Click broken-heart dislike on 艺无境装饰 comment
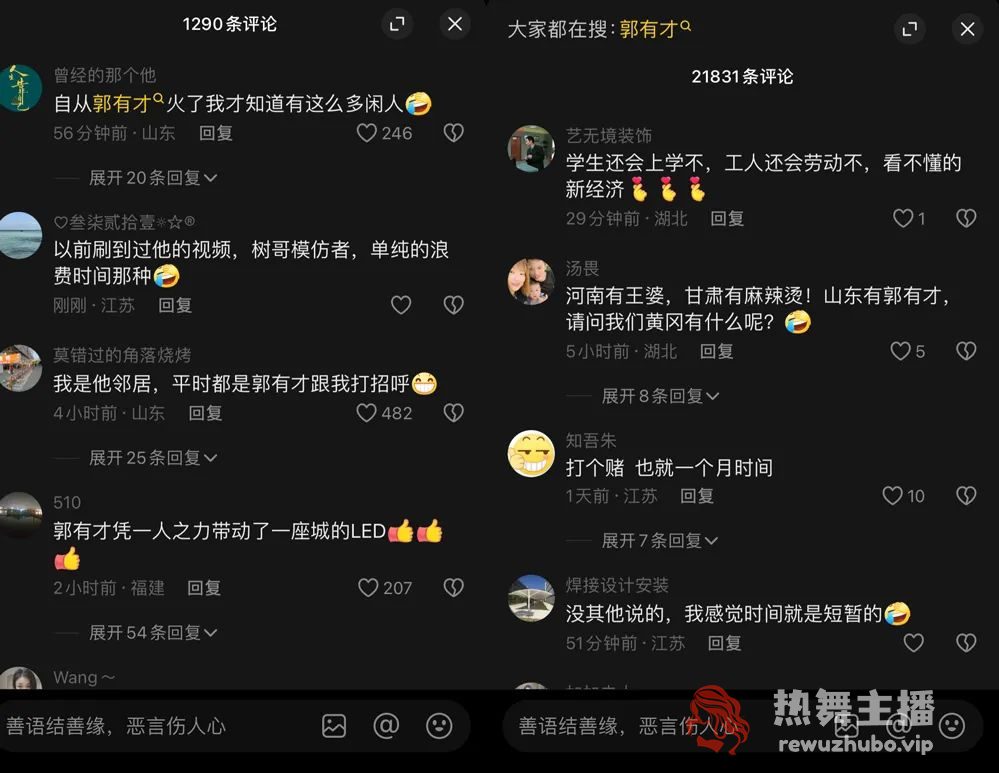Screen dimensions: 999x773 point(966,218)
